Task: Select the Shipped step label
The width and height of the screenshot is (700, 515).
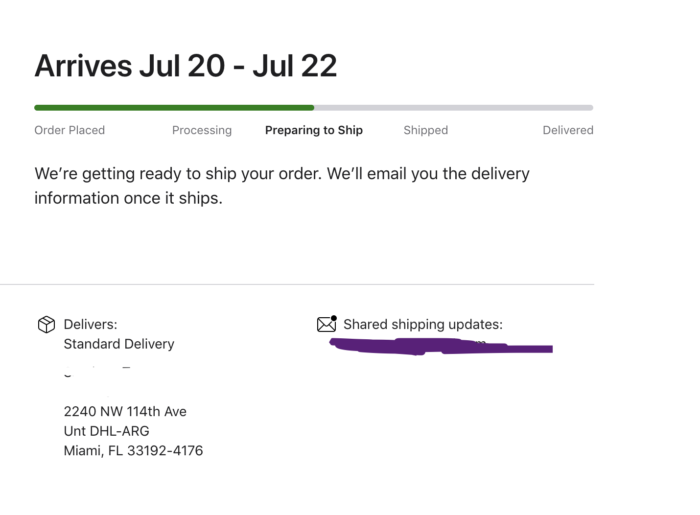Action: pos(426,130)
